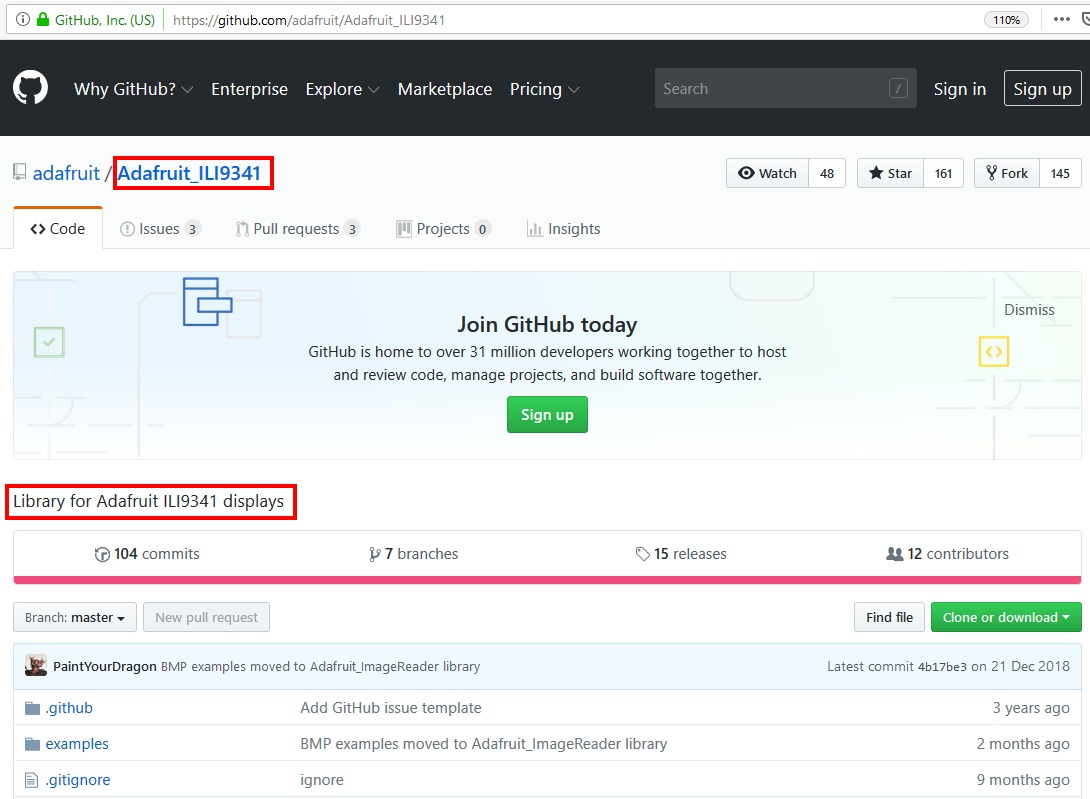This screenshot has height=799, width=1090.
Task: Click the language color bar under stats
Action: [547, 580]
